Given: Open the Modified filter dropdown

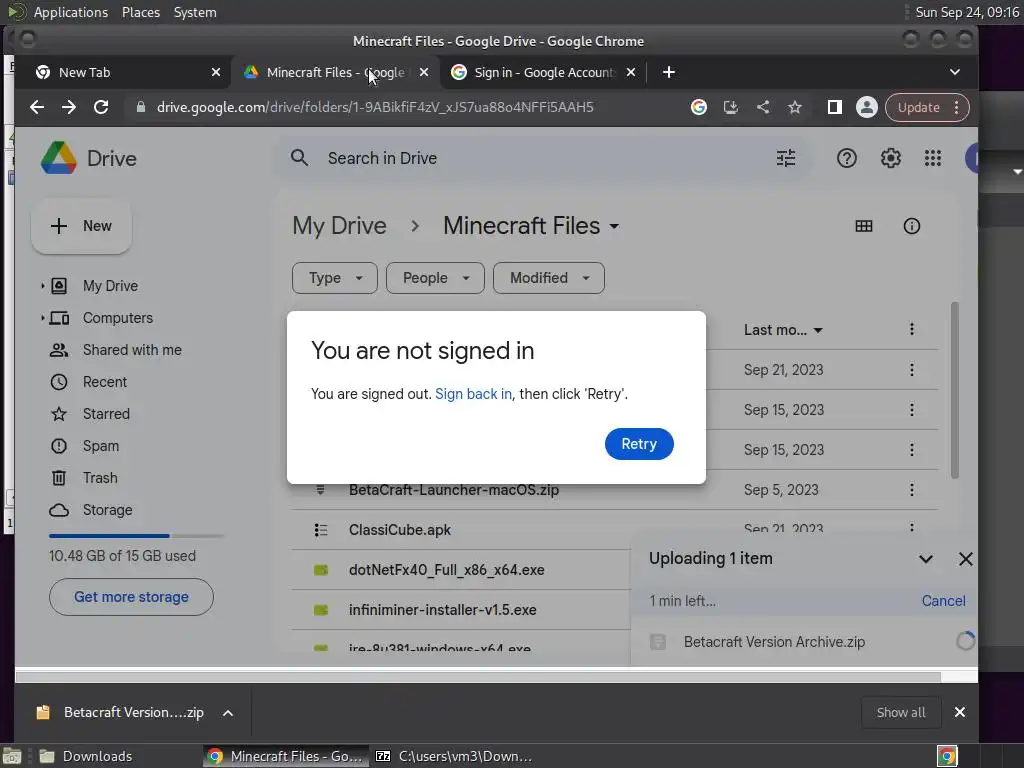Looking at the screenshot, I should click(x=549, y=278).
